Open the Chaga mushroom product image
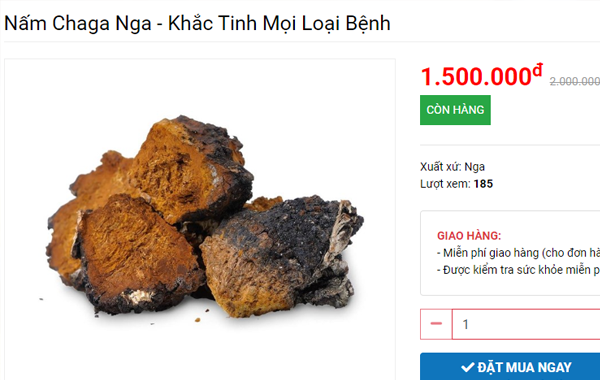This screenshot has width=600, height=380. [200, 219]
